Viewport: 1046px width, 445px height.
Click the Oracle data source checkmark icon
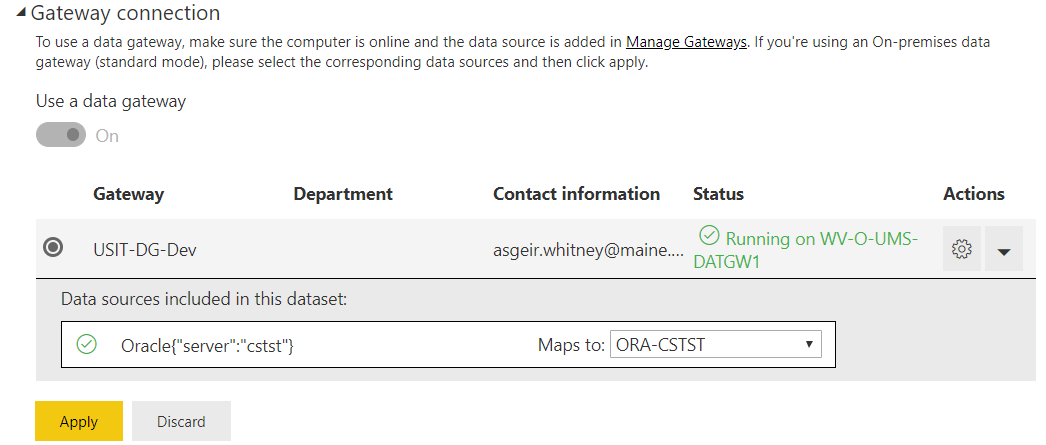(87, 344)
